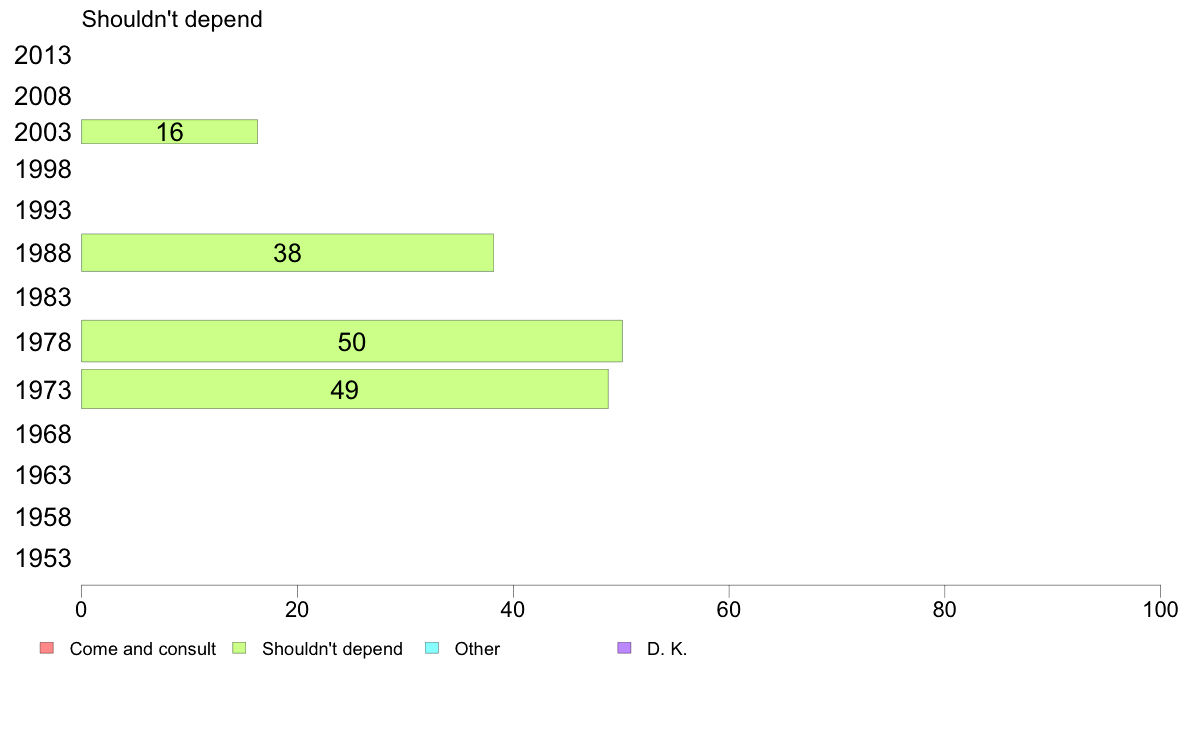Click the 20 tick on x-axis

(x=297, y=609)
